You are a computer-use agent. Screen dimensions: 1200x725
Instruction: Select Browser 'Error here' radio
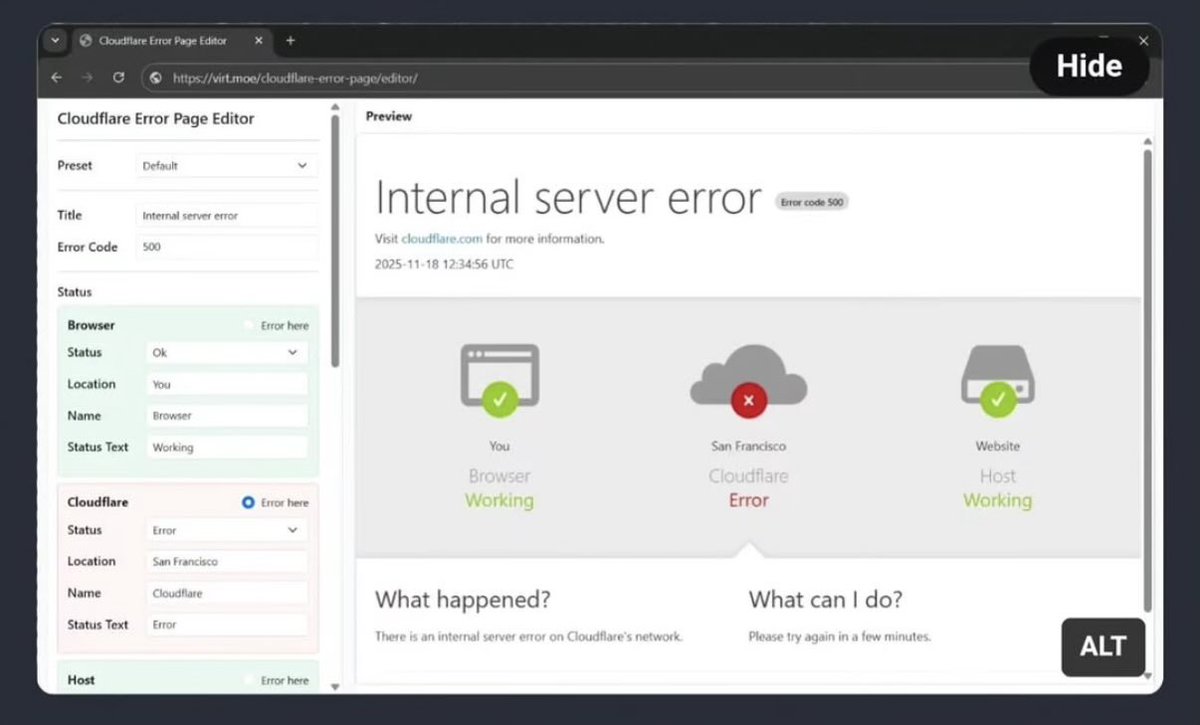(x=249, y=325)
